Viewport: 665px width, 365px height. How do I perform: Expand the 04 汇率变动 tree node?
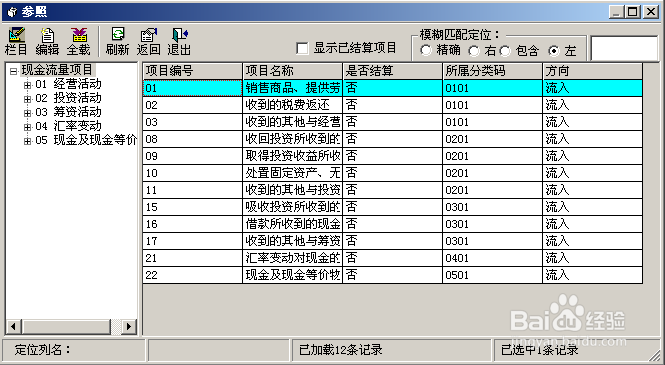[28, 127]
